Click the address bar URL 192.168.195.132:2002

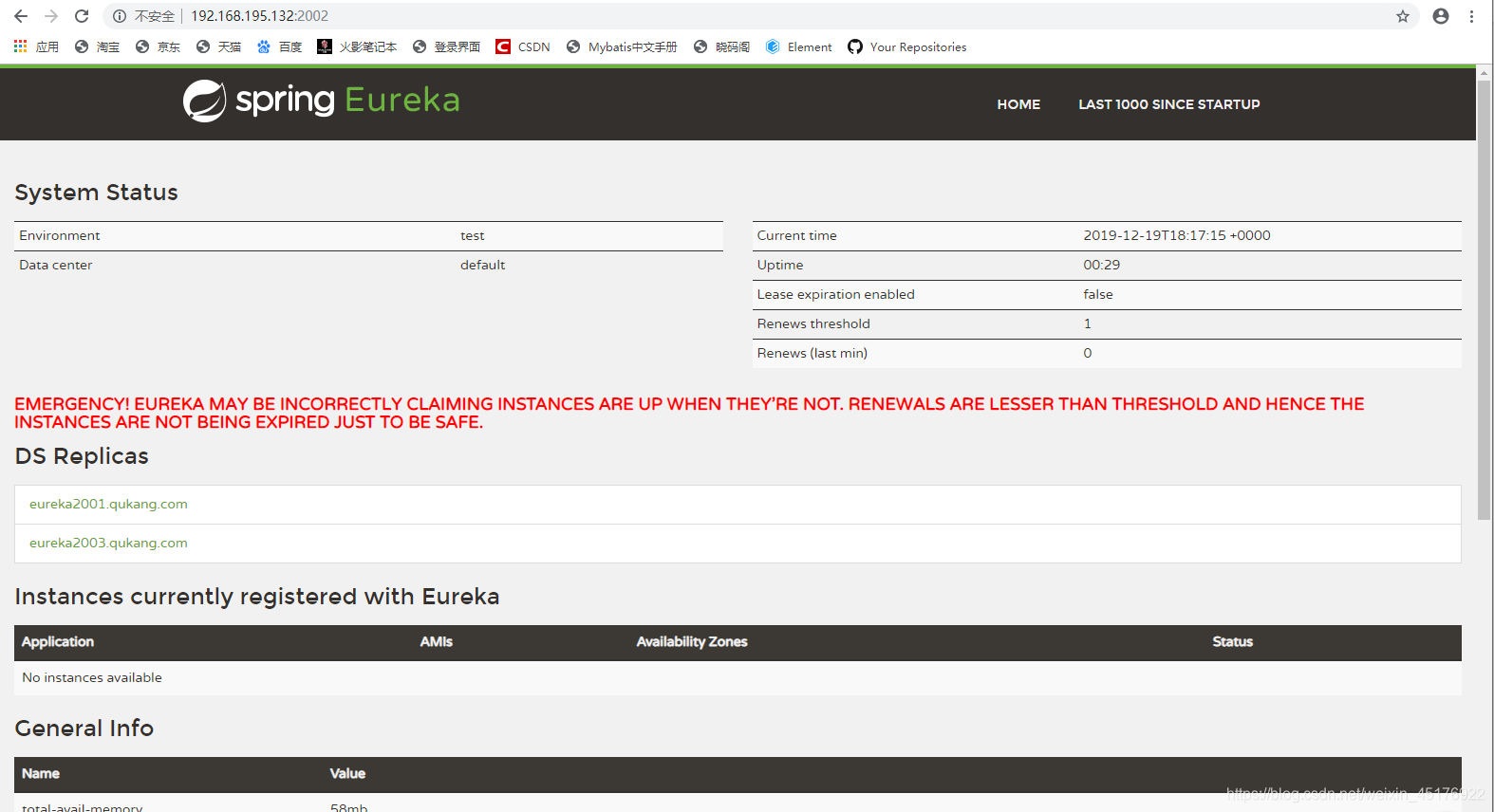coord(259,16)
